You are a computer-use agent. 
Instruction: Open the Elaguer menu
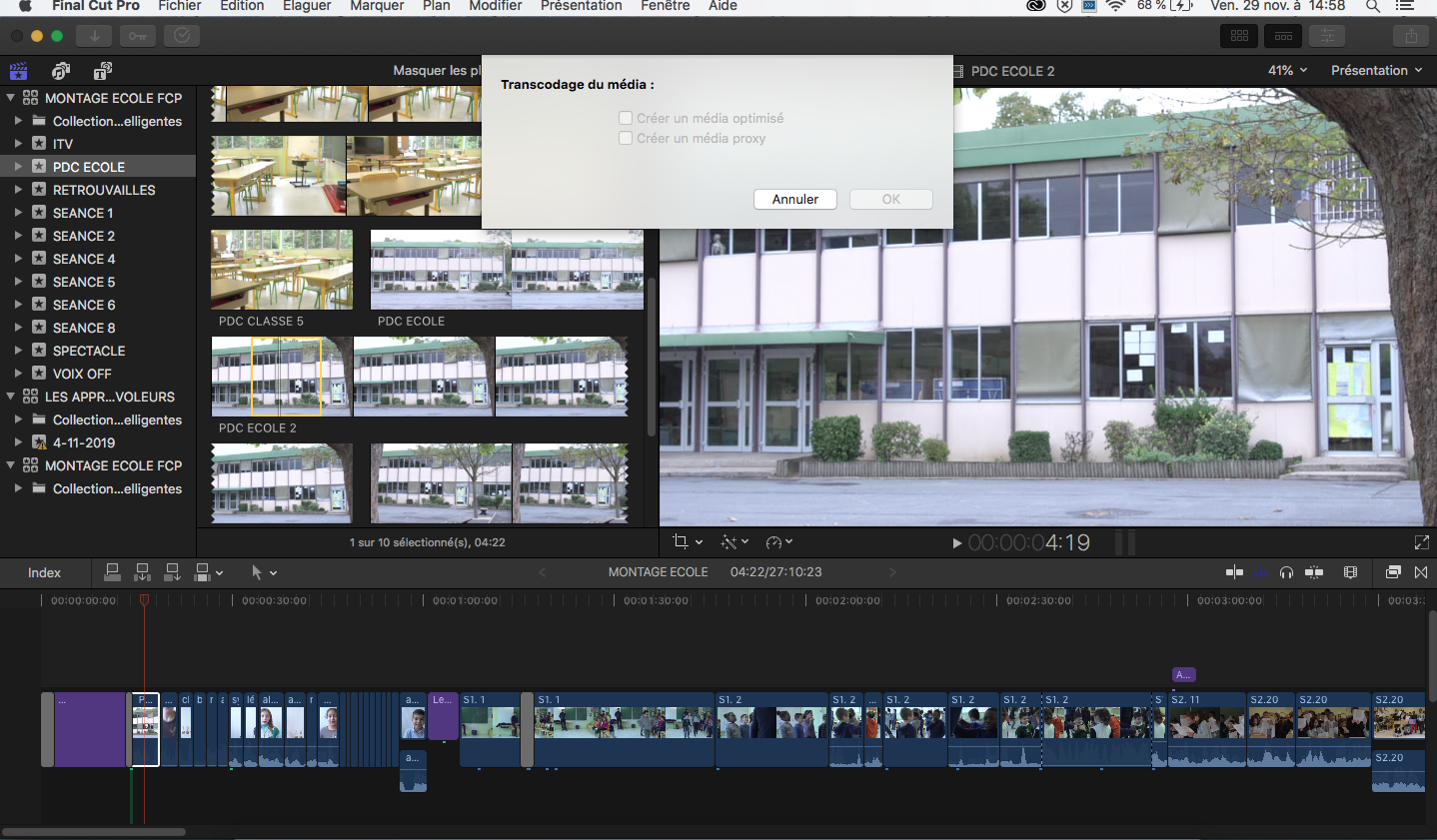(x=307, y=6)
